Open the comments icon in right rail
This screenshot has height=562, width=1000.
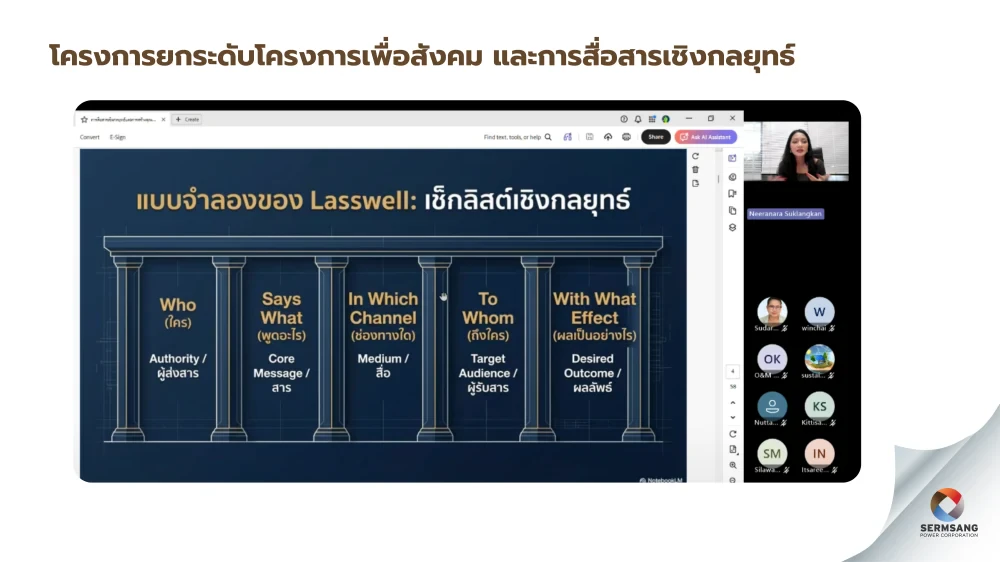[732, 177]
